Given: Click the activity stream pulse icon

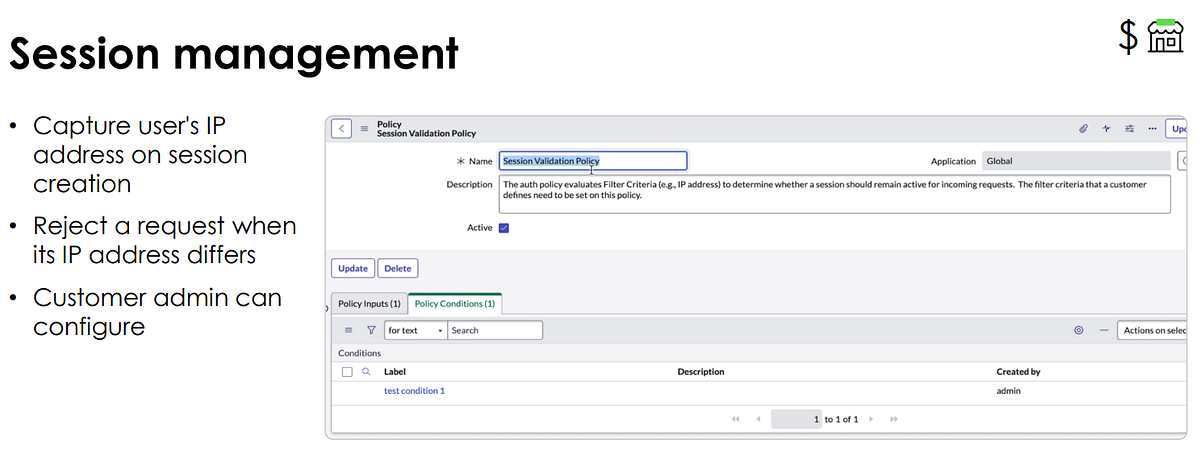Looking at the screenshot, I should click(x=1106, y=128).
